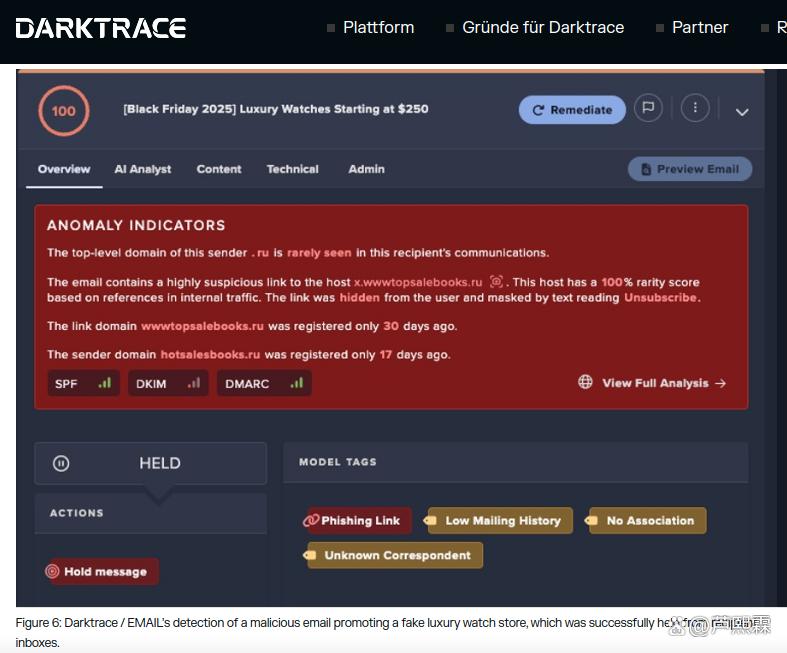Click the Unsubscribe highlighted text
Image resolution: width=787 pixels, height=653 pixels.
[661, 298]
